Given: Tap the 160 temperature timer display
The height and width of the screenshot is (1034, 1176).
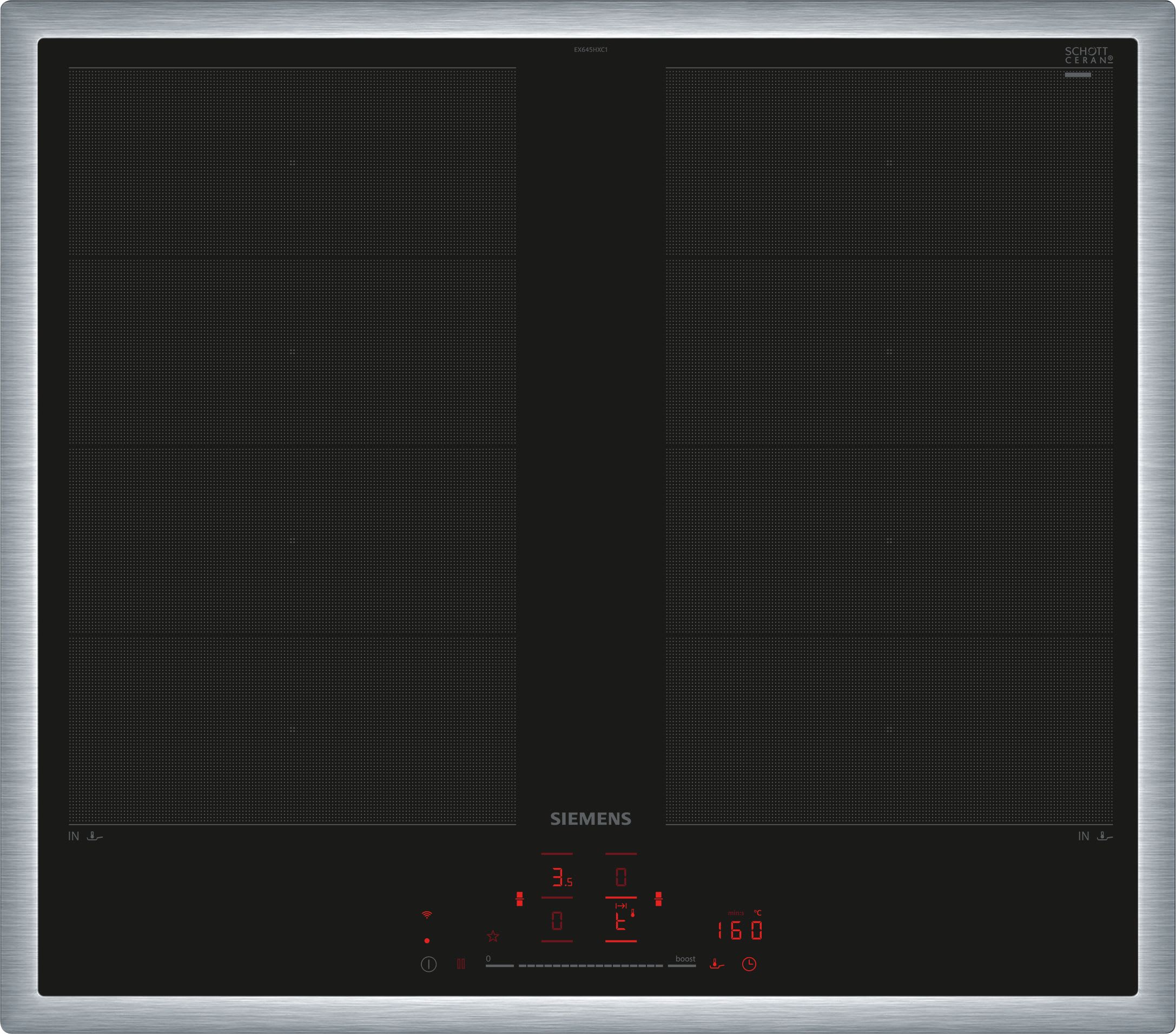Looking at the screenshot, I should point(740,931).
